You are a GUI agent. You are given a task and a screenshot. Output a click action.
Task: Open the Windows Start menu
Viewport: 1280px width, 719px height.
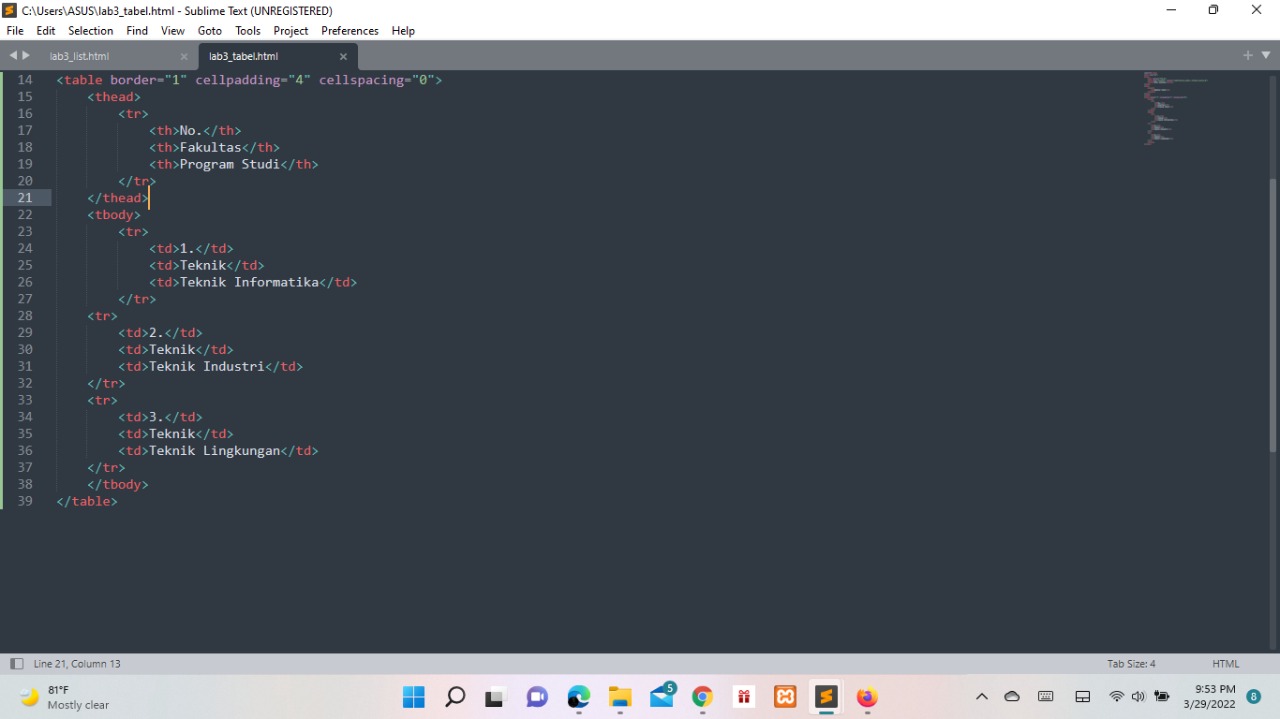coord(413,697)
